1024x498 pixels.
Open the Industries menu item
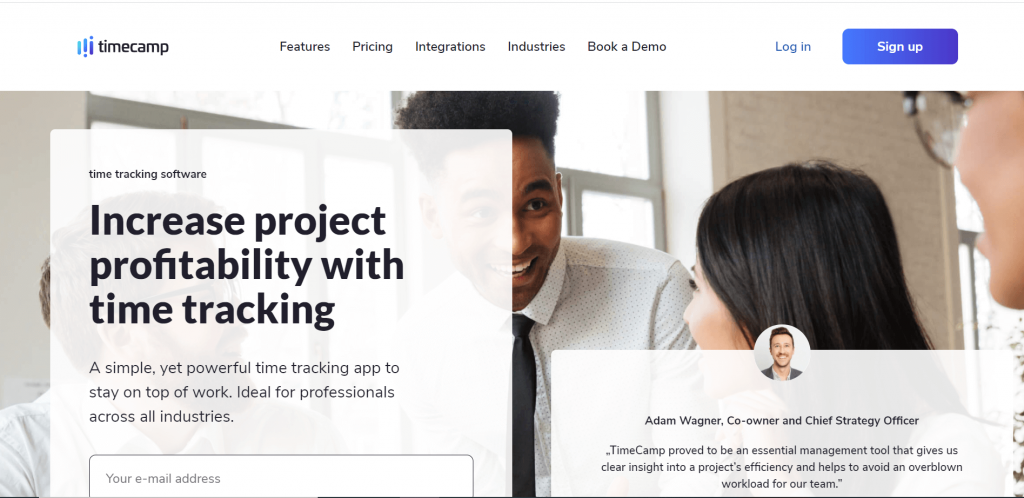point(536,46)
